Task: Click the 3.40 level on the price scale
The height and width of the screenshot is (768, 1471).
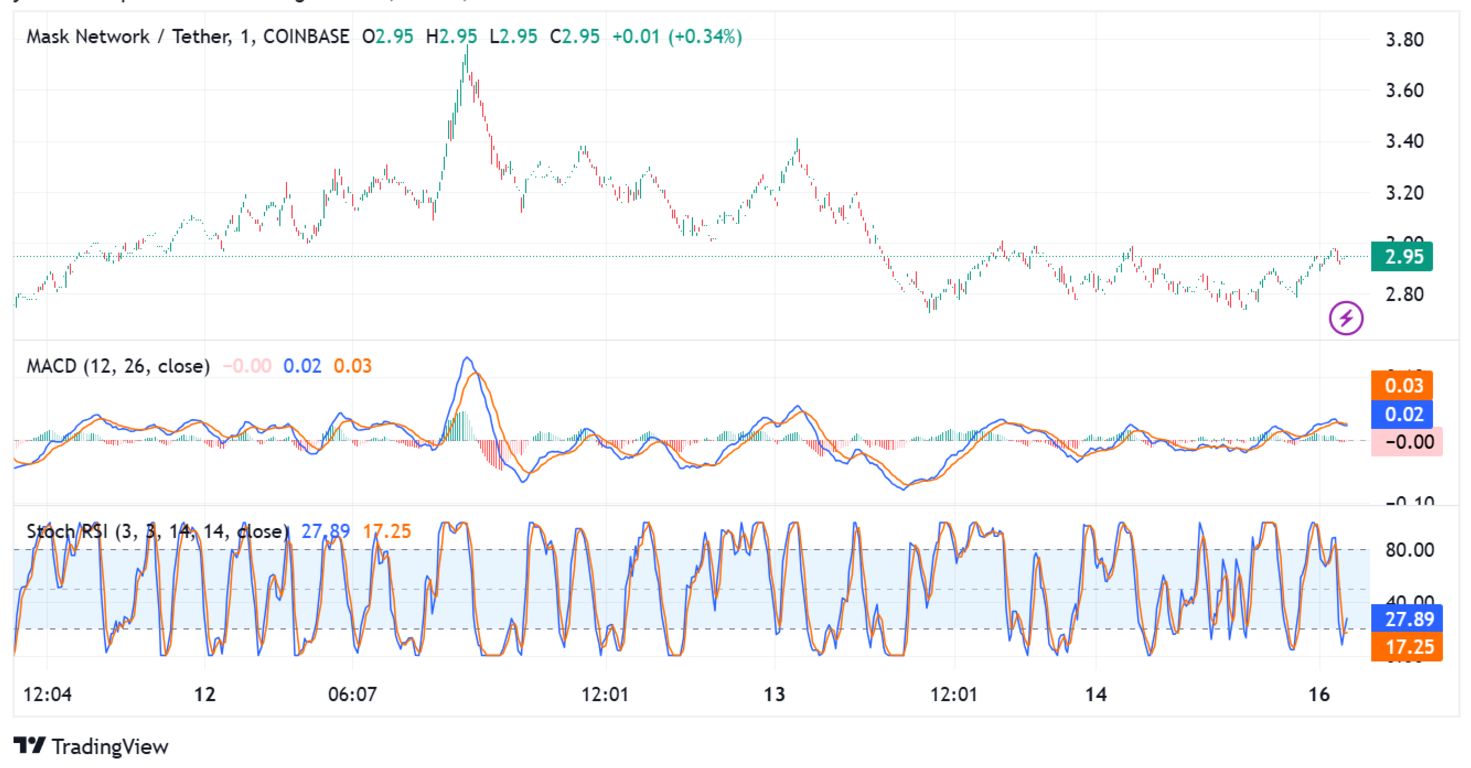Action: coord(1402,142)
